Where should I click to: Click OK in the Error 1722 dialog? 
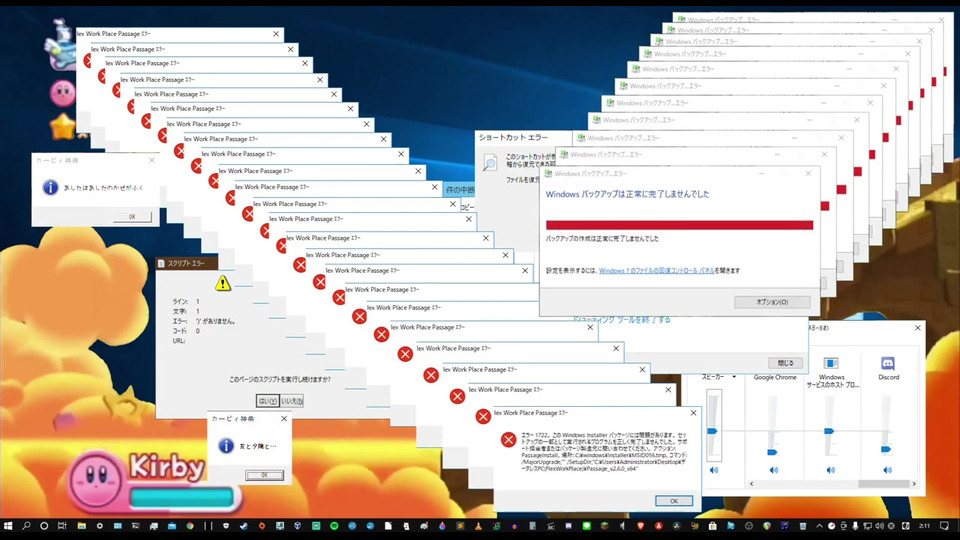tap(673, 501)
